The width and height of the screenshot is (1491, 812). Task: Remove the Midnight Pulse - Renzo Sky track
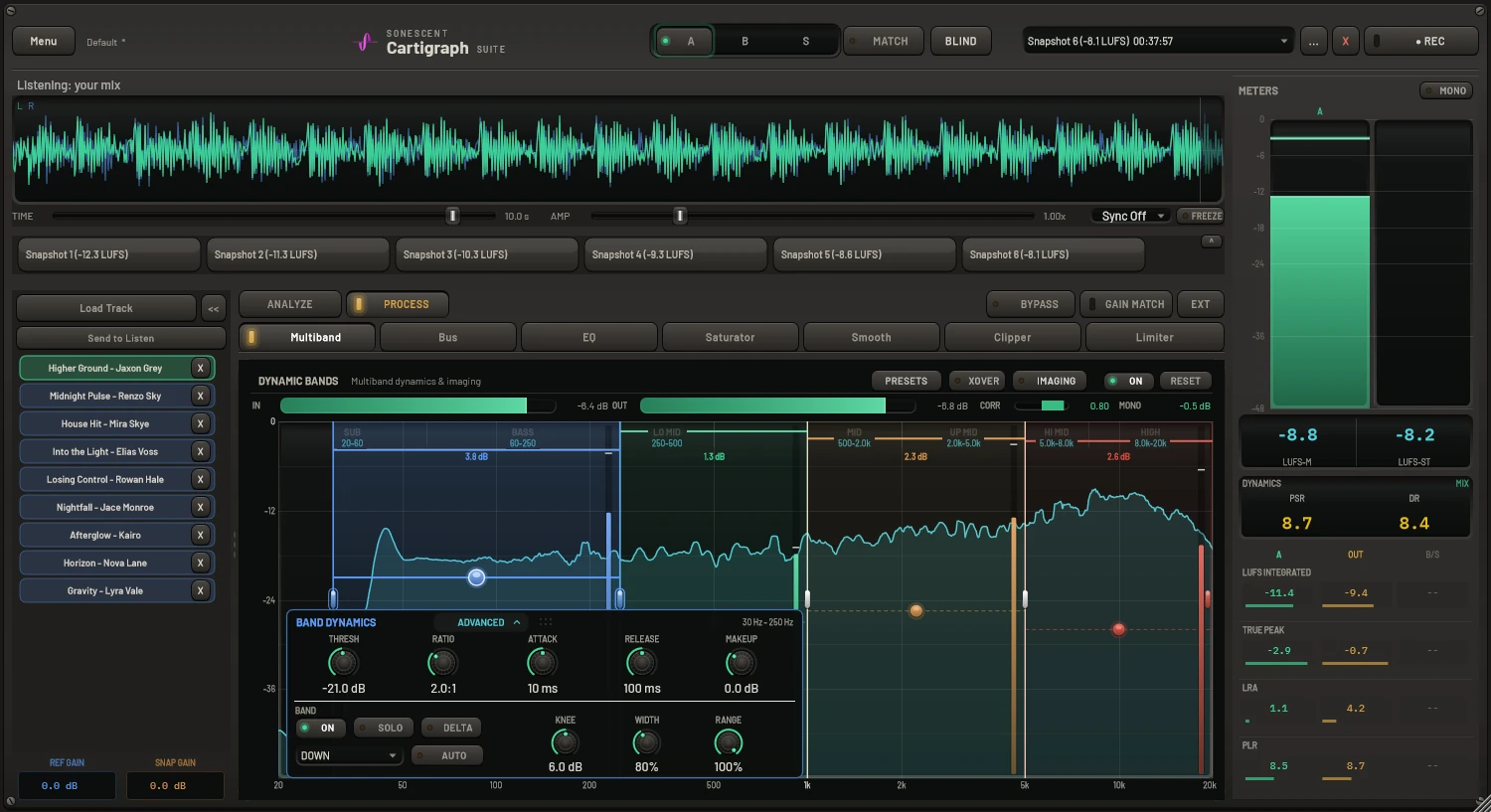(x=200, y=396)
